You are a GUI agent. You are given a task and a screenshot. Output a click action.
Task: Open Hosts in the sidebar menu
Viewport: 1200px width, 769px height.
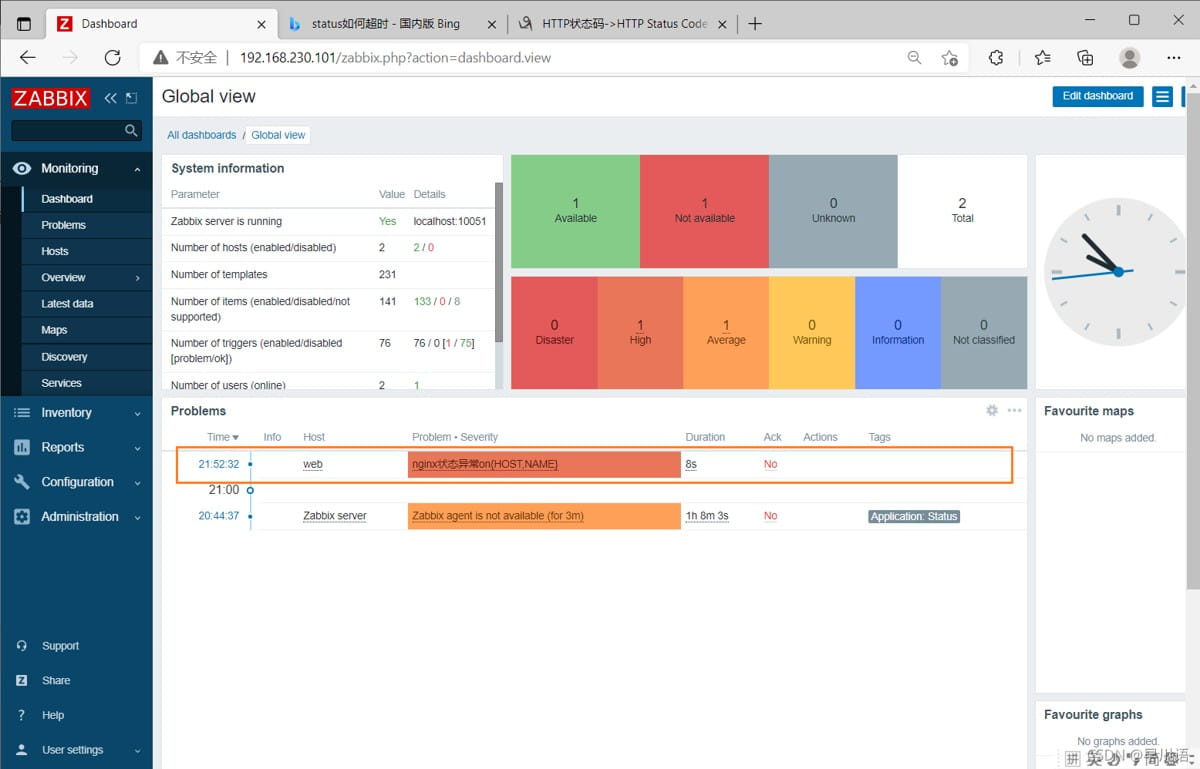coord(55,251)
